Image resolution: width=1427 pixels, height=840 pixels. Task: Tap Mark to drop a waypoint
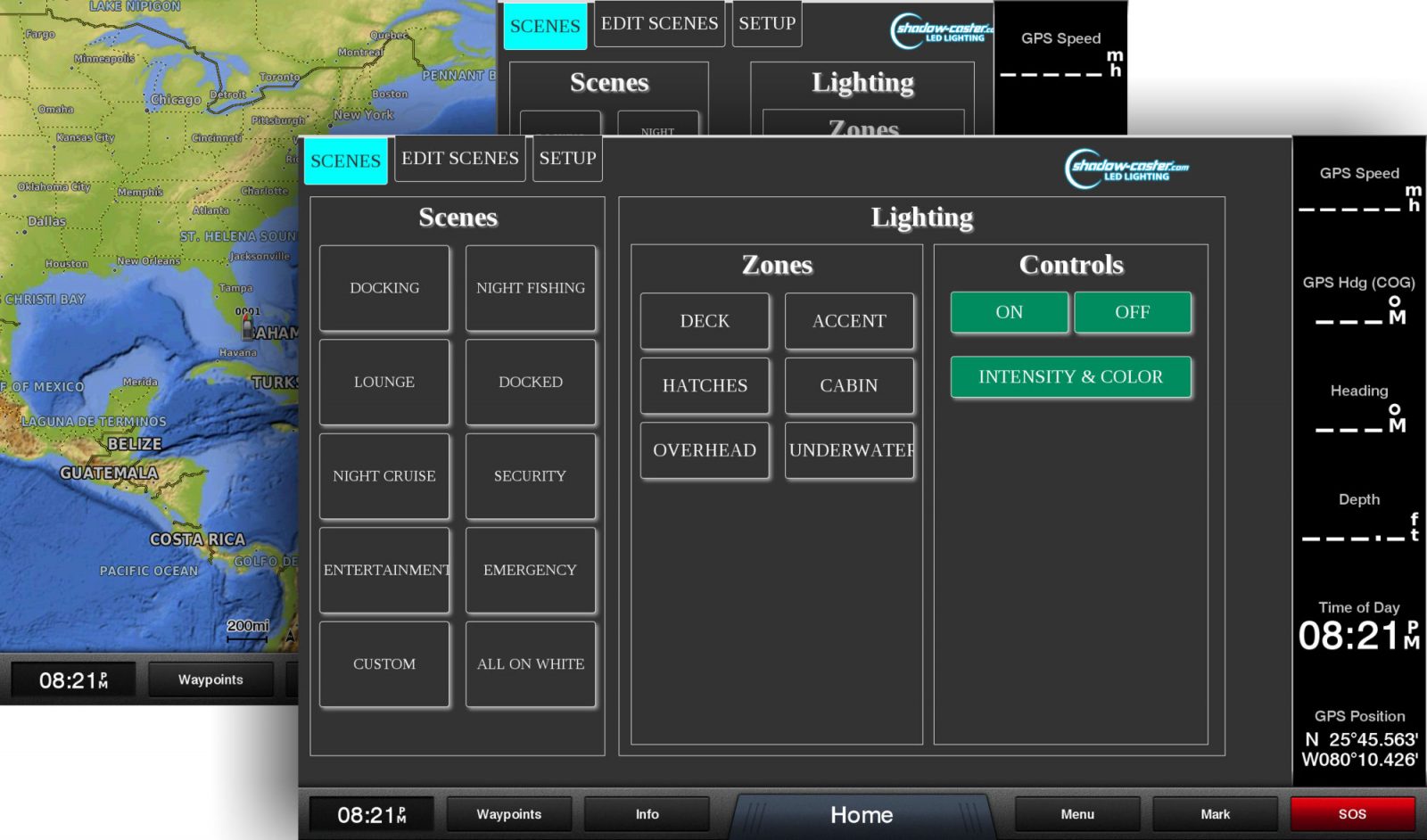(x=1215, y=813)
